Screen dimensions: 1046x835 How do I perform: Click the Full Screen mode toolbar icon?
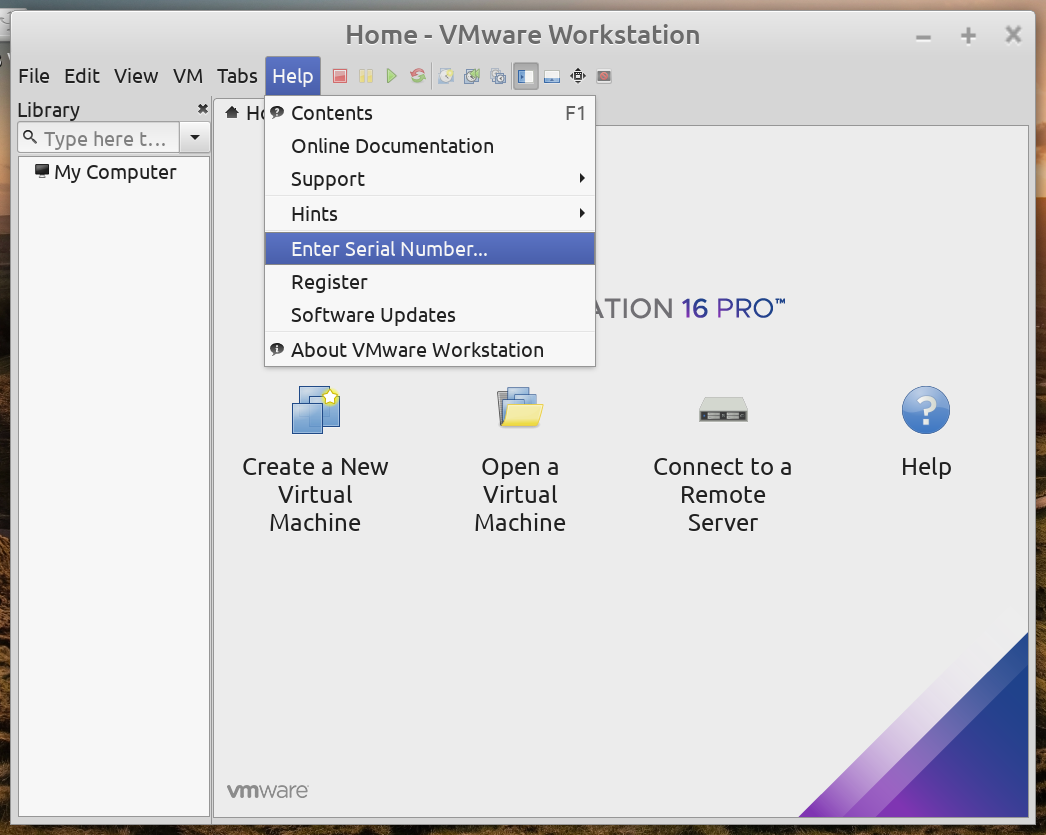click(578, 76)
